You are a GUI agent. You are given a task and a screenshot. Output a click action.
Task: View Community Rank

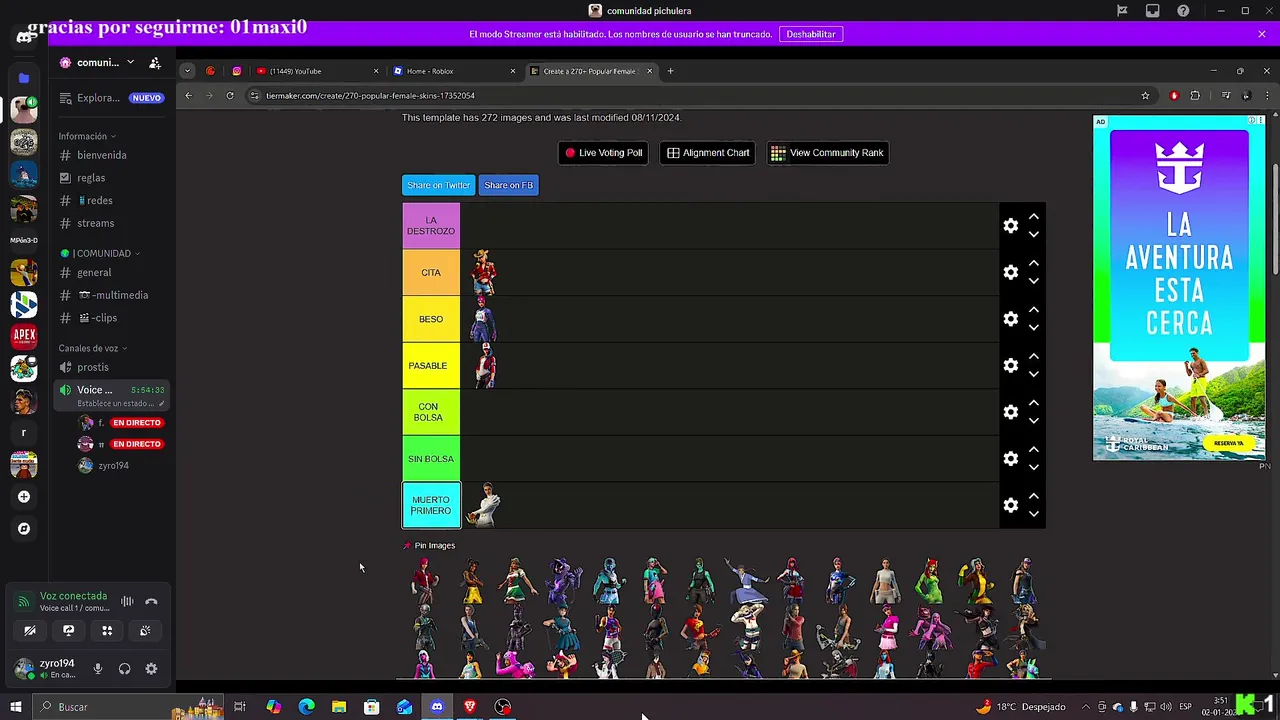click(x=827, y=153)
